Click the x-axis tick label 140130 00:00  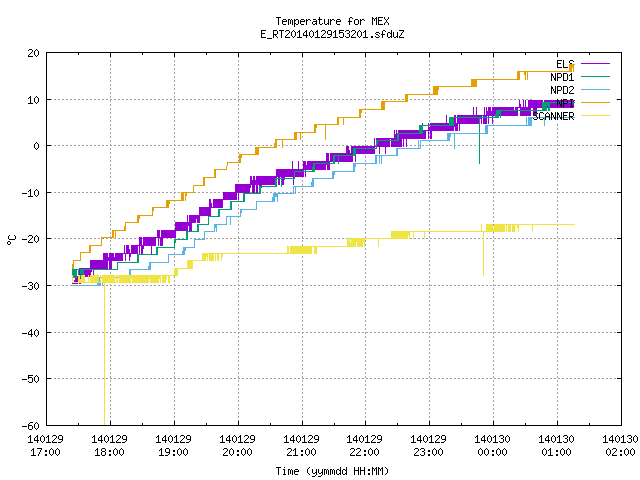pyautogui.click(x=493, y=446)
